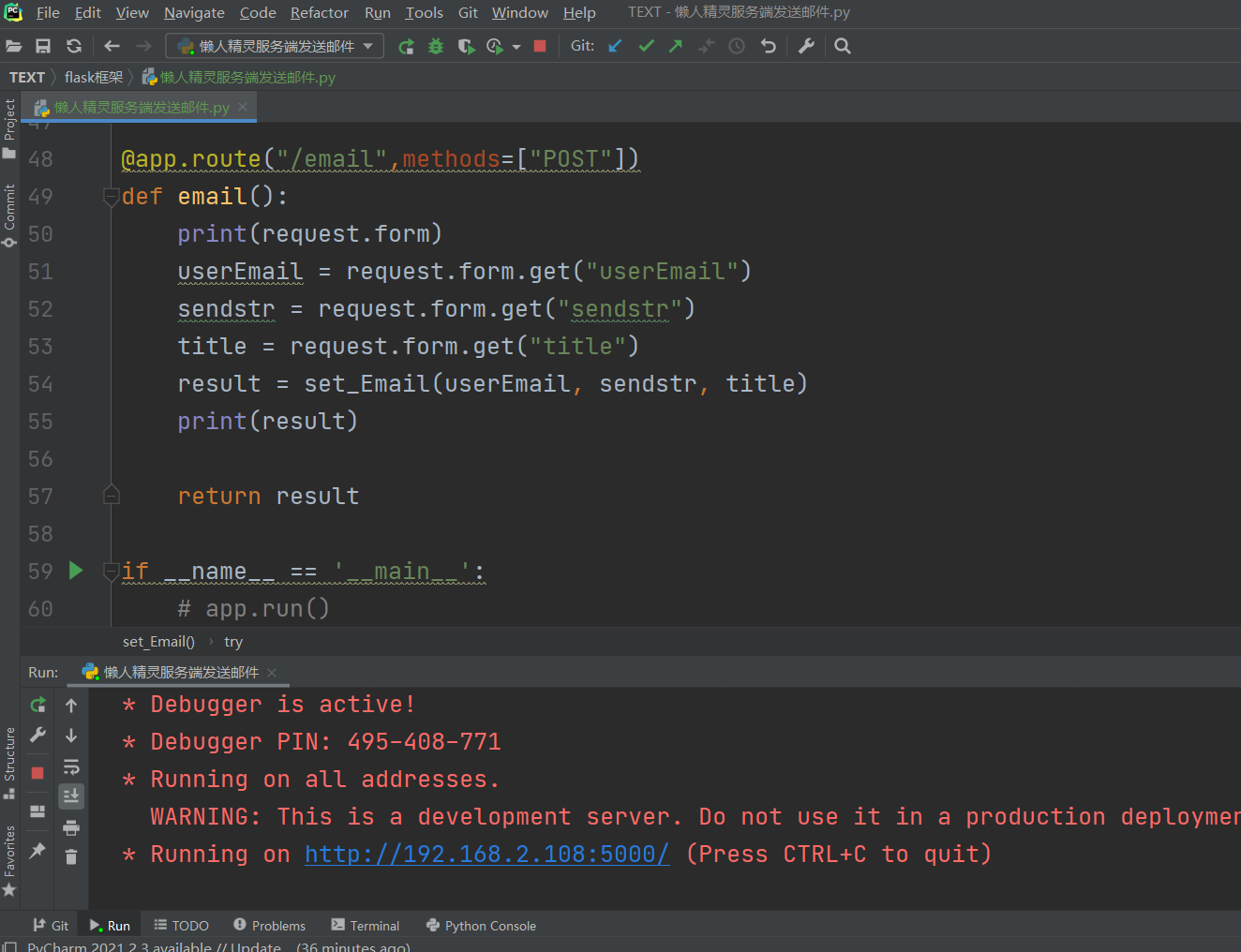Toggle soft-wrap in Run console
Viewport: 1241px width, 952px height.
71,766
